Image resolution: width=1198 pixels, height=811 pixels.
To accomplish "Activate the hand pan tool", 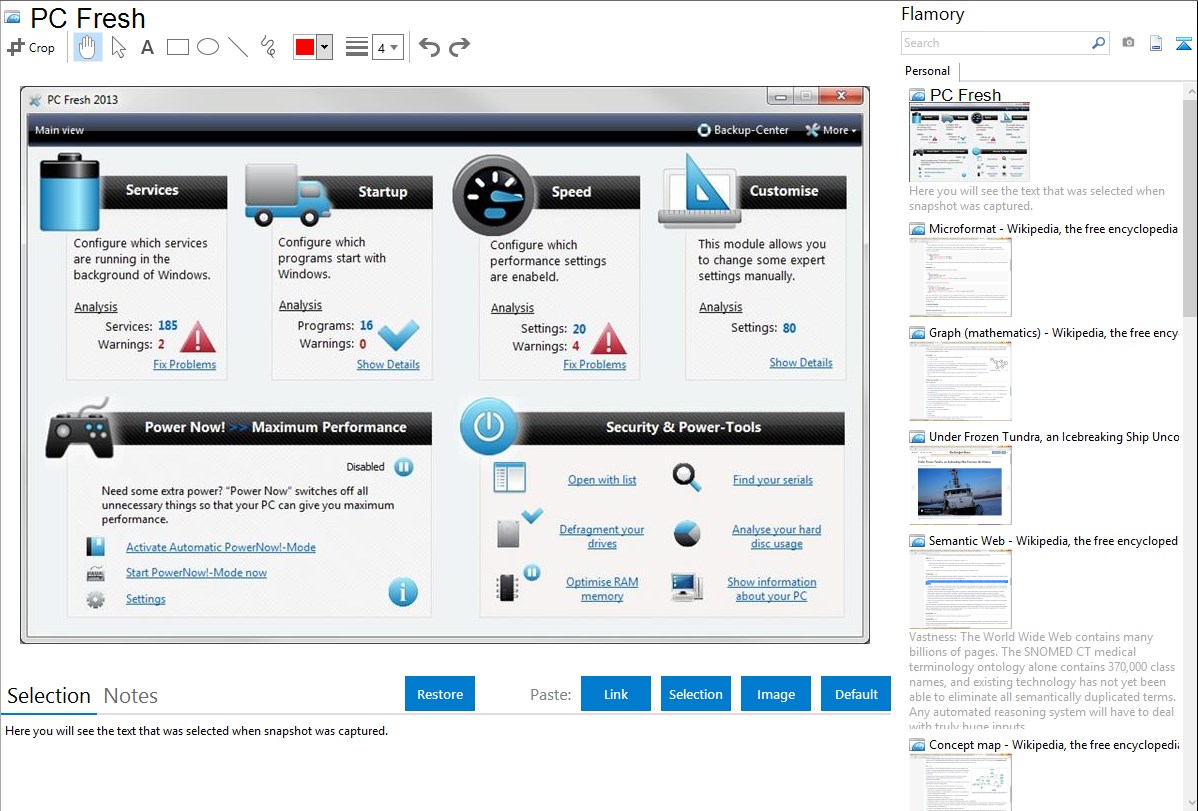I will coord(88,47).
